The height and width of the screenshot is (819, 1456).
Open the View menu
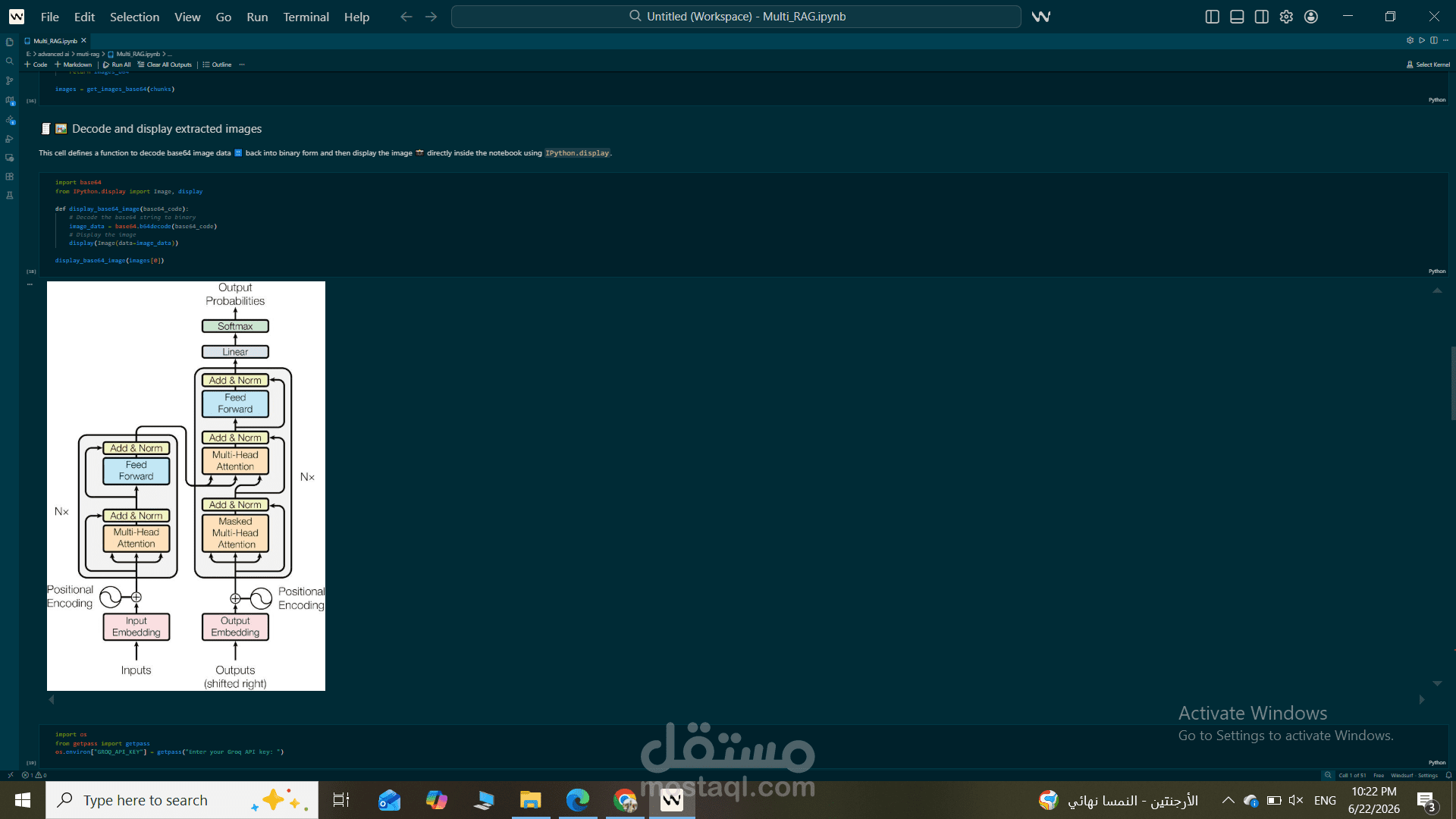187,17
